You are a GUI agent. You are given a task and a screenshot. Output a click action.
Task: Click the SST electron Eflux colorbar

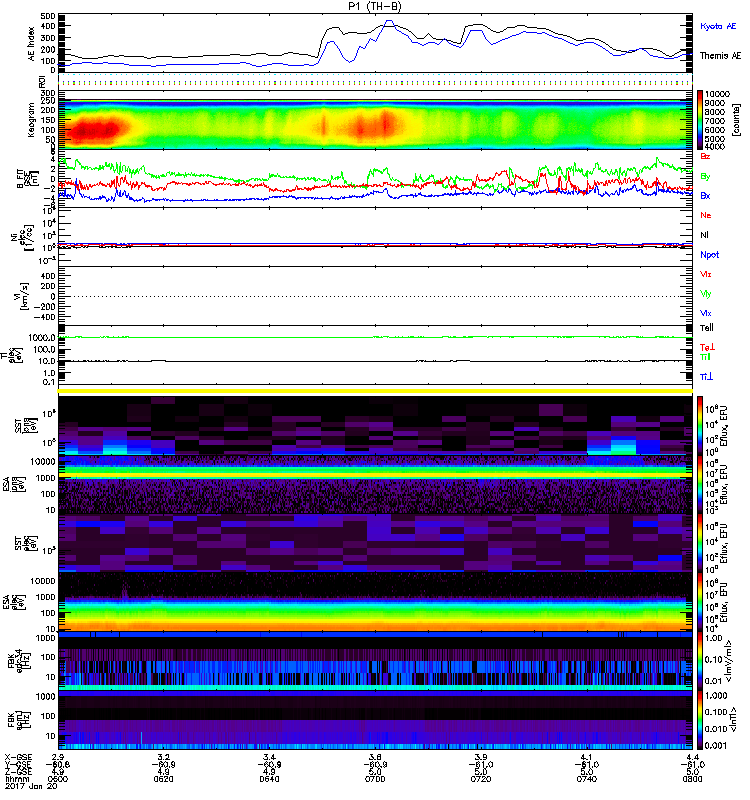[x=700, y=543]
